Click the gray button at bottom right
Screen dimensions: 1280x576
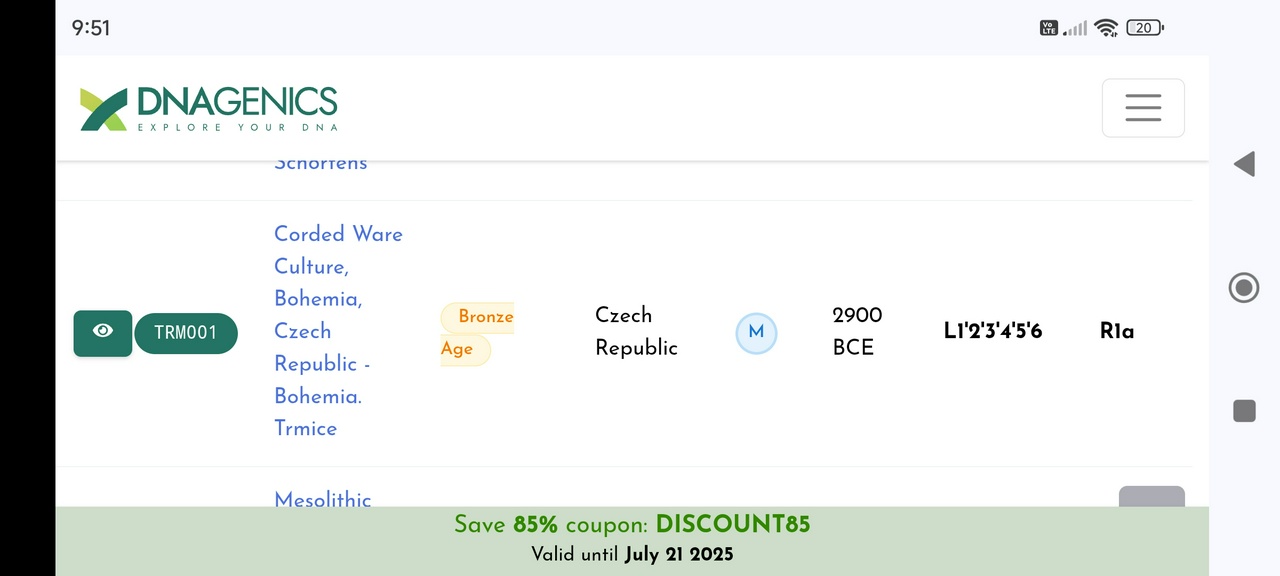pos(1151,497)
